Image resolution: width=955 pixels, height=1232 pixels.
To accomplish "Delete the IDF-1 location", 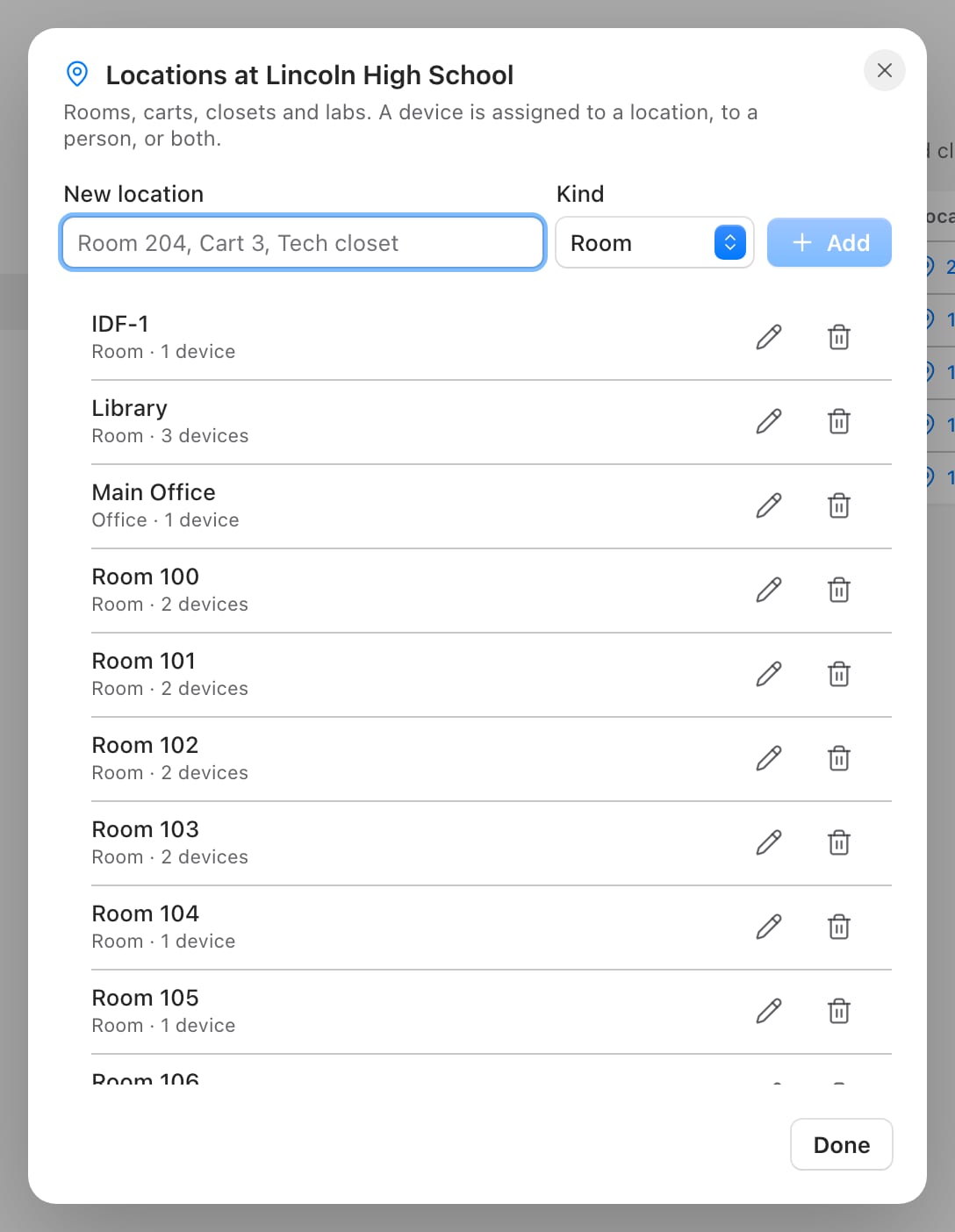I will [x=839, y=337].
